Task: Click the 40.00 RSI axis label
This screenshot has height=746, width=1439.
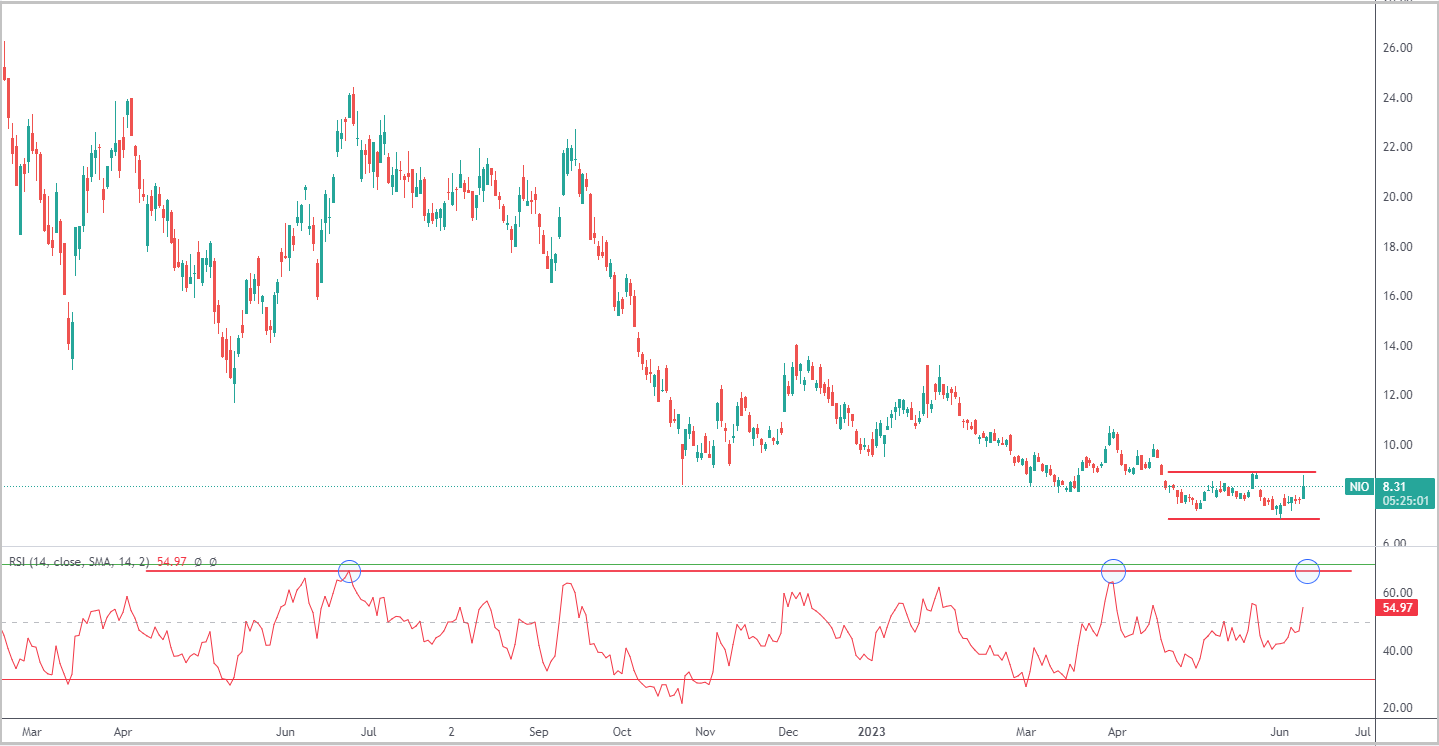Action: click(x=1397, y=651)
